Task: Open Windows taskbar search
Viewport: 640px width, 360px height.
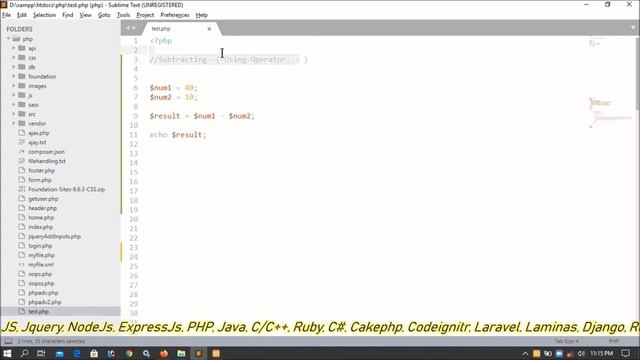Action: coord(24,353)
